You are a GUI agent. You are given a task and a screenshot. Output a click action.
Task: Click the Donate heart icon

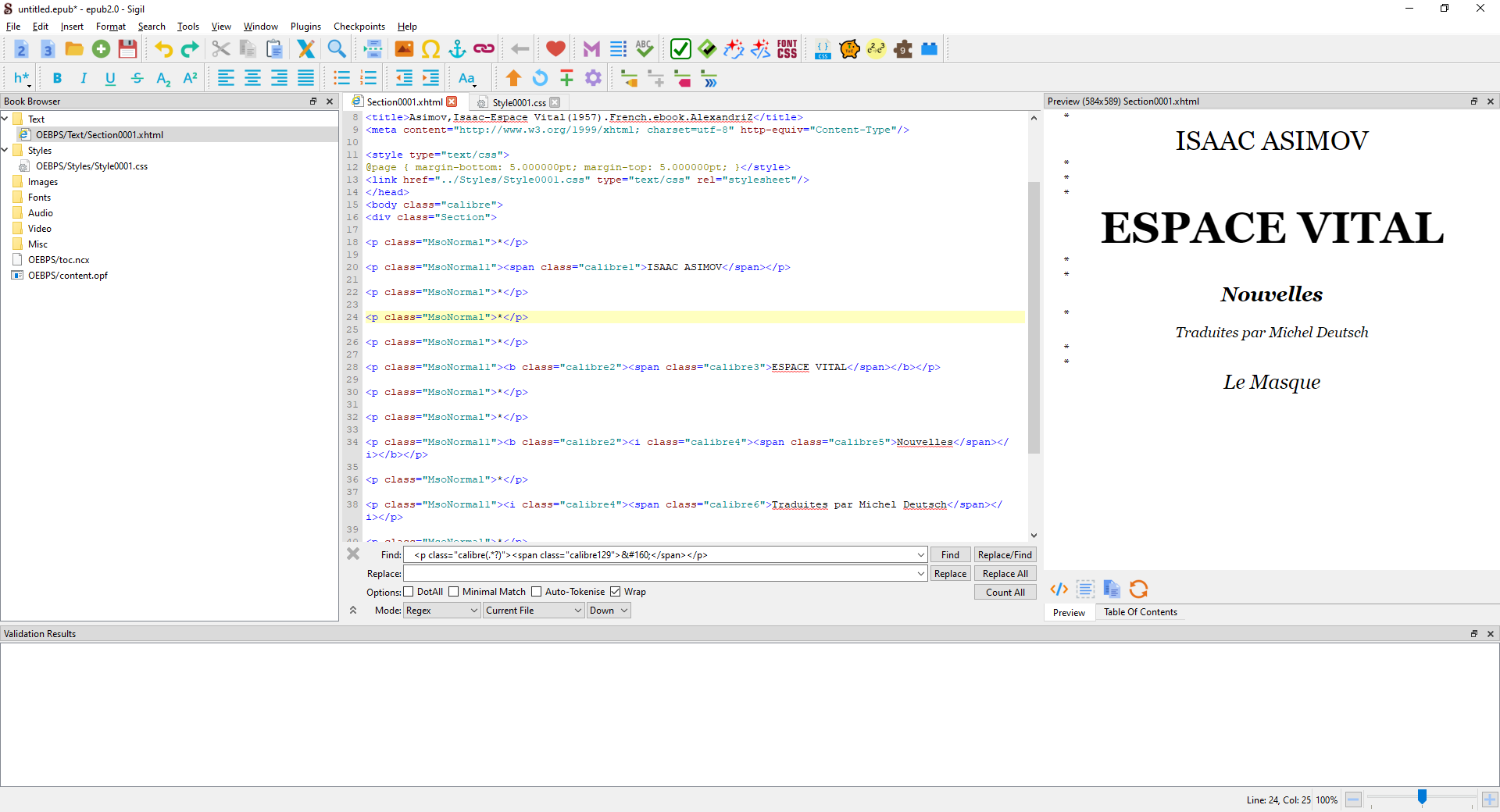click(x=555, y=49)
